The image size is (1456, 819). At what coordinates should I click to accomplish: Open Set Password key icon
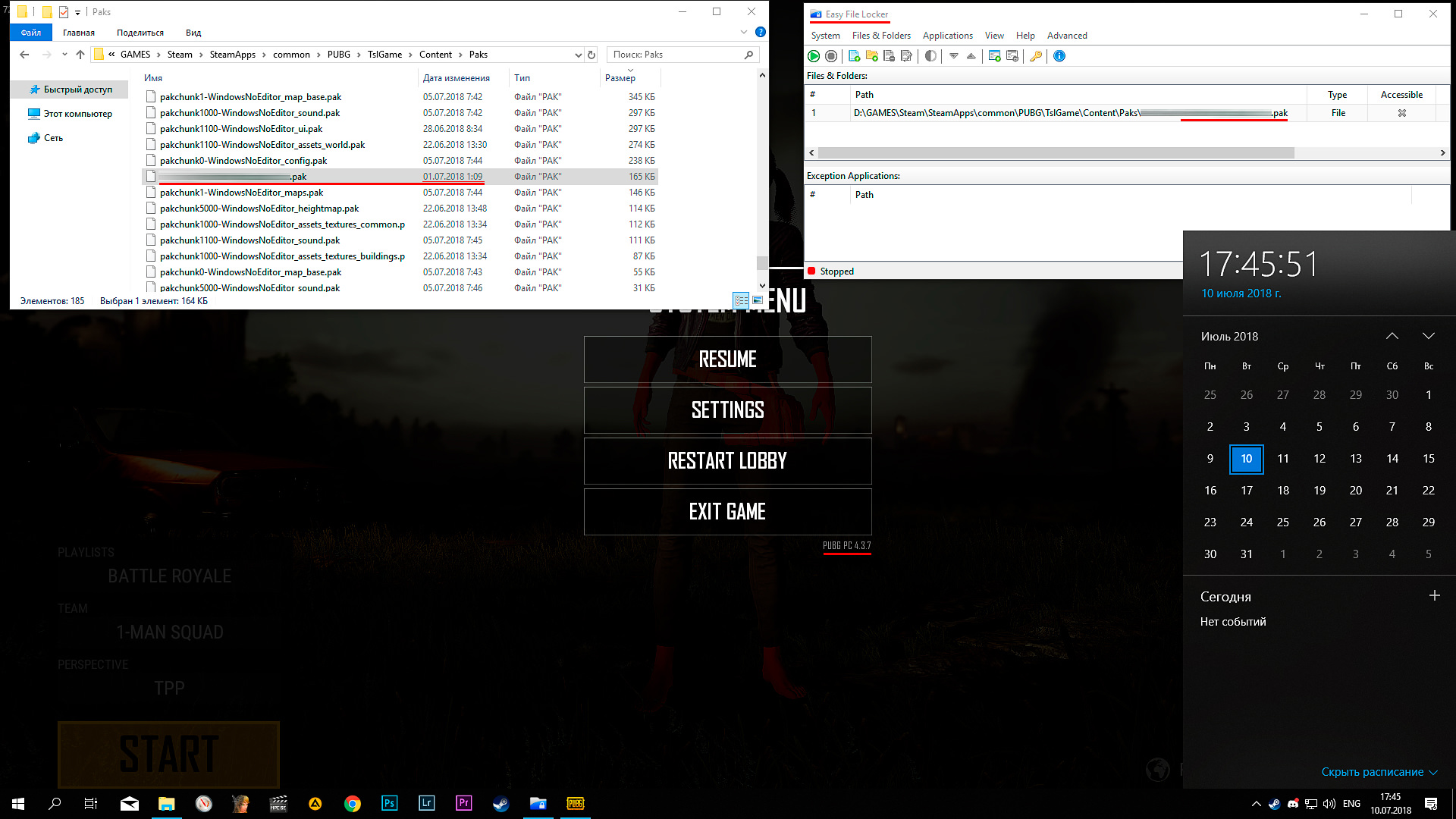click(x=1036, y=56)
